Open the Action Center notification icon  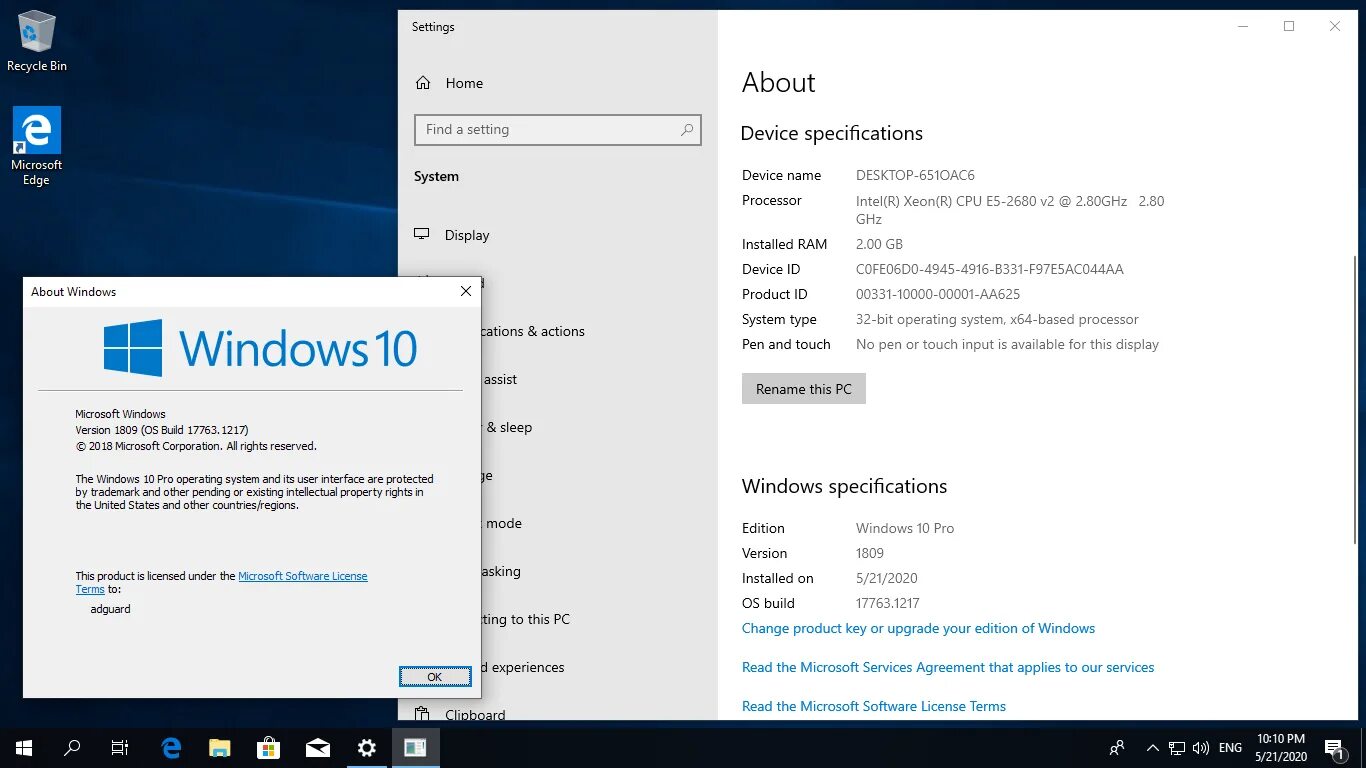1334,748
